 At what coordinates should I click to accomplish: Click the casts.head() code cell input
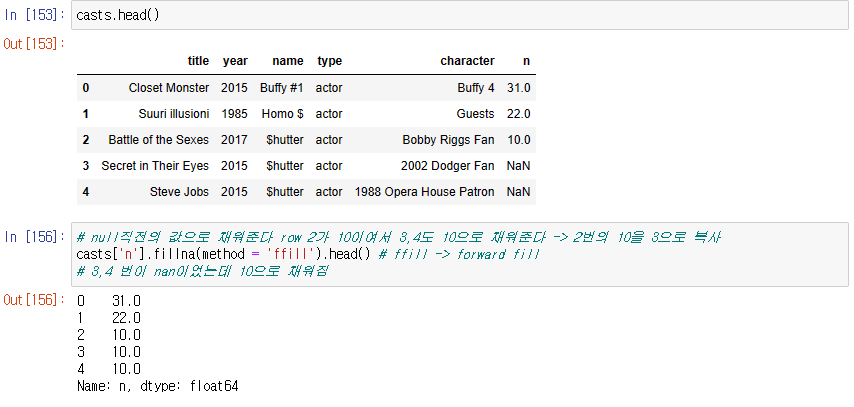[460, 15]
